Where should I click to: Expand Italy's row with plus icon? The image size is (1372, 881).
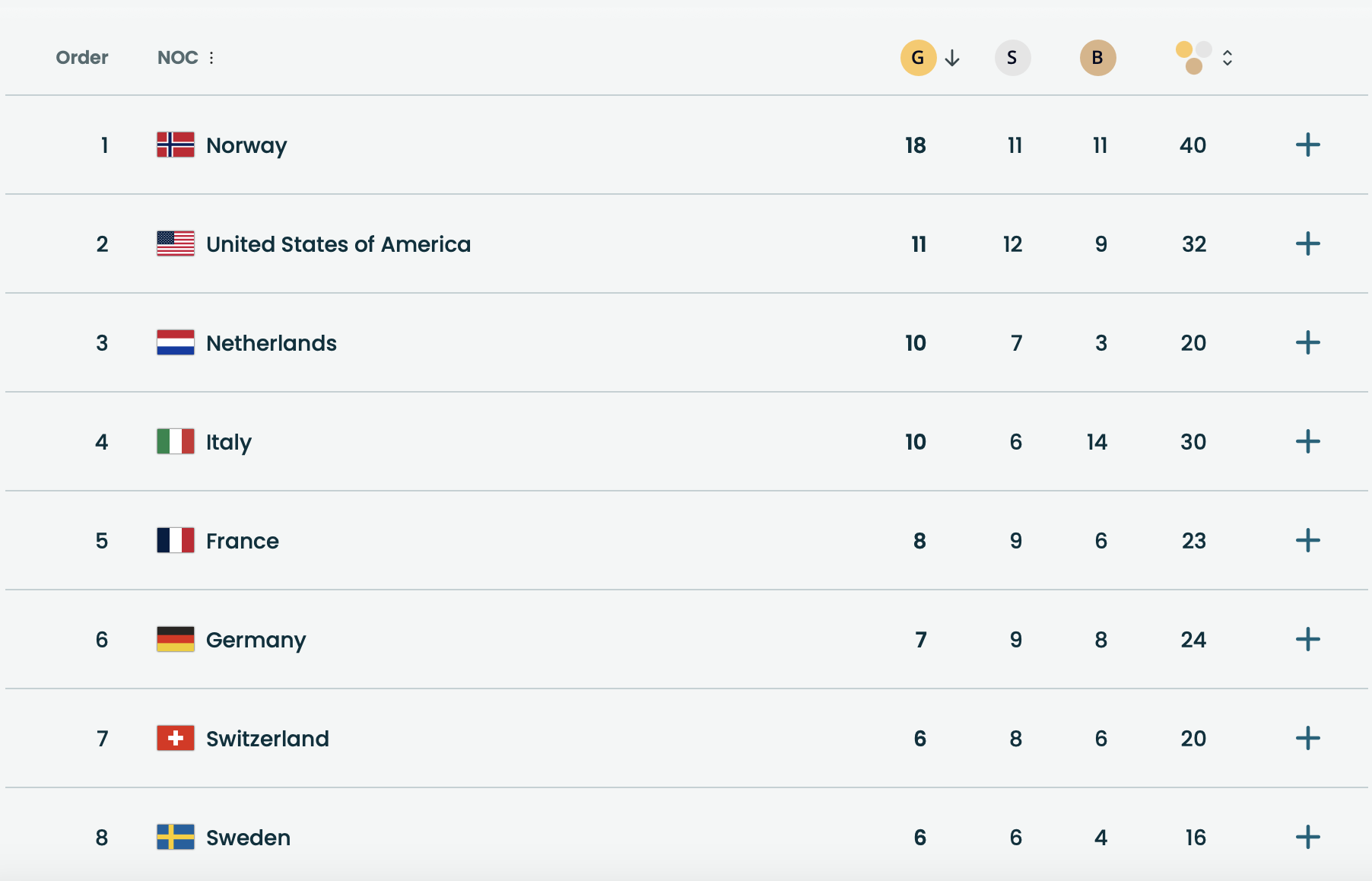[1307, 441]
